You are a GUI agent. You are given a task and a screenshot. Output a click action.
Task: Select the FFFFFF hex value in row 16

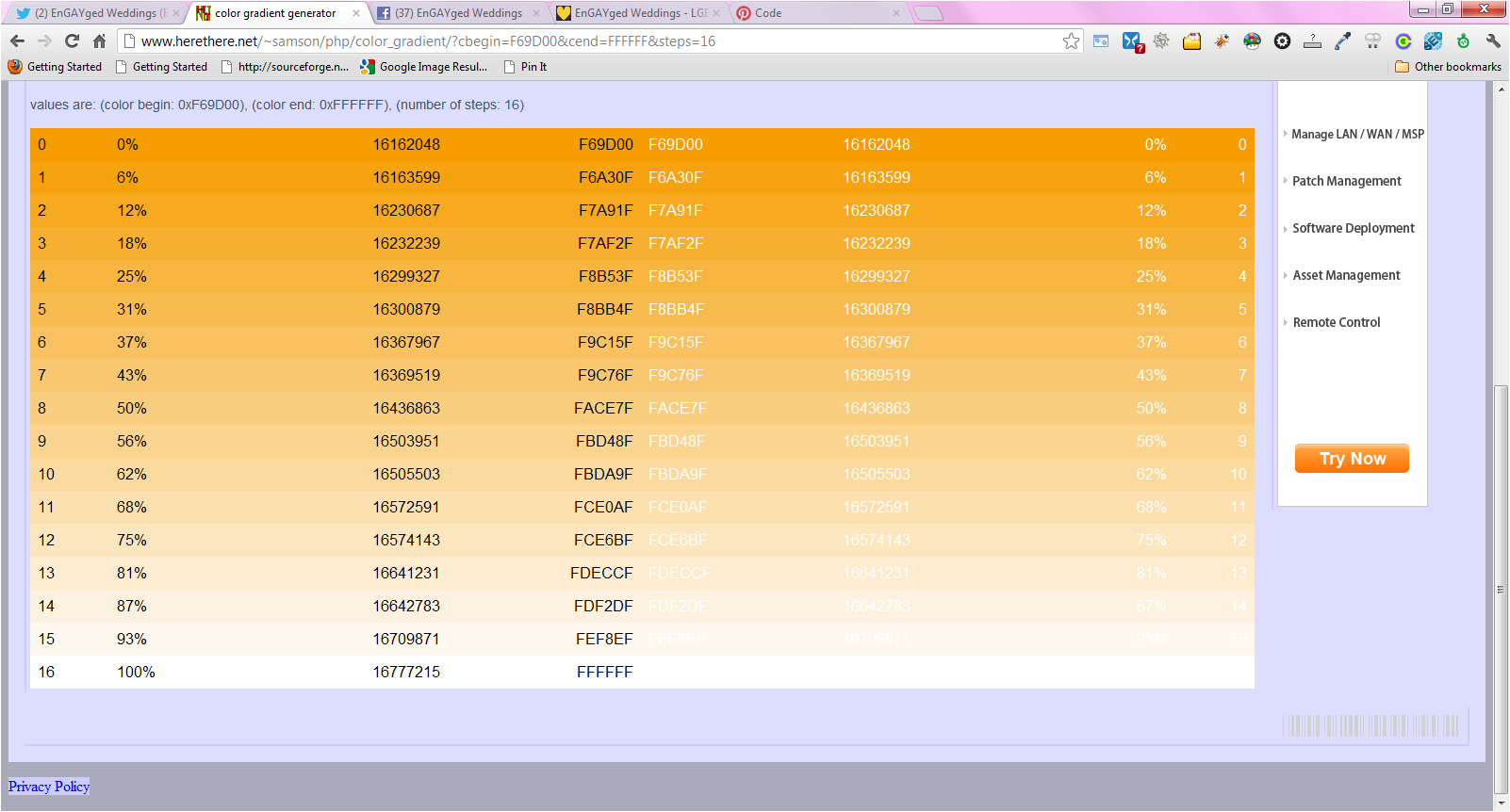[x=605, y=672]
